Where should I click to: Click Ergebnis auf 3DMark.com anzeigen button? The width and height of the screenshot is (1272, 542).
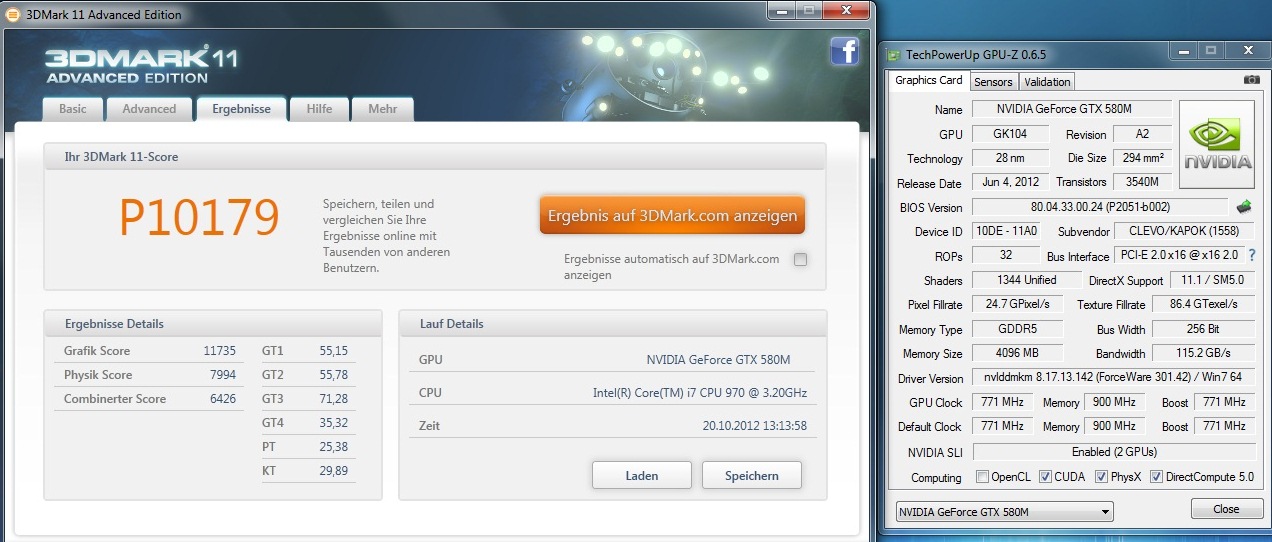point(672,215)
